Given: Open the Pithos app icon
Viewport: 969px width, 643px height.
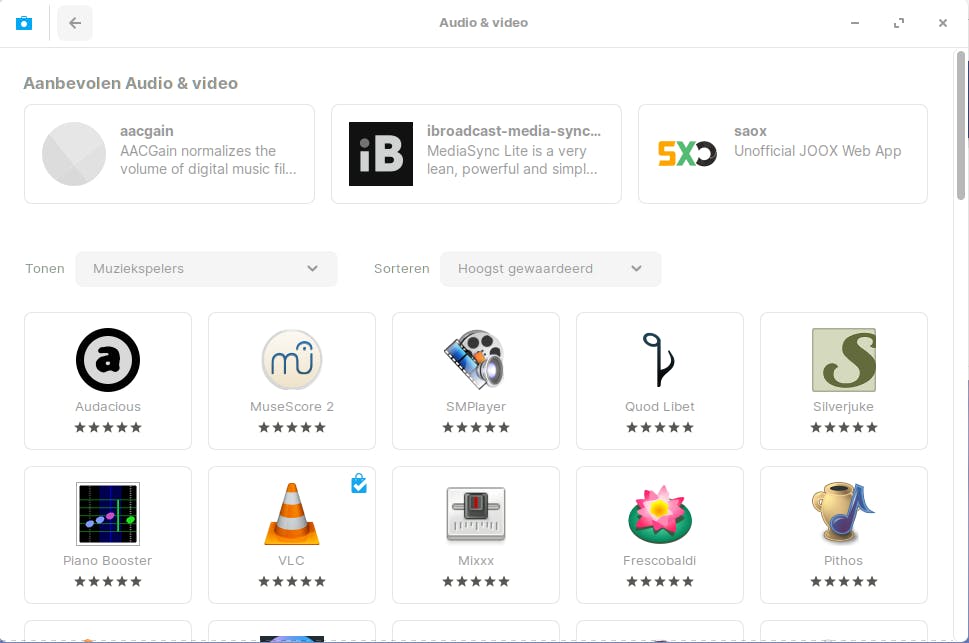Looking at the screenshot, I should (844, 513).
